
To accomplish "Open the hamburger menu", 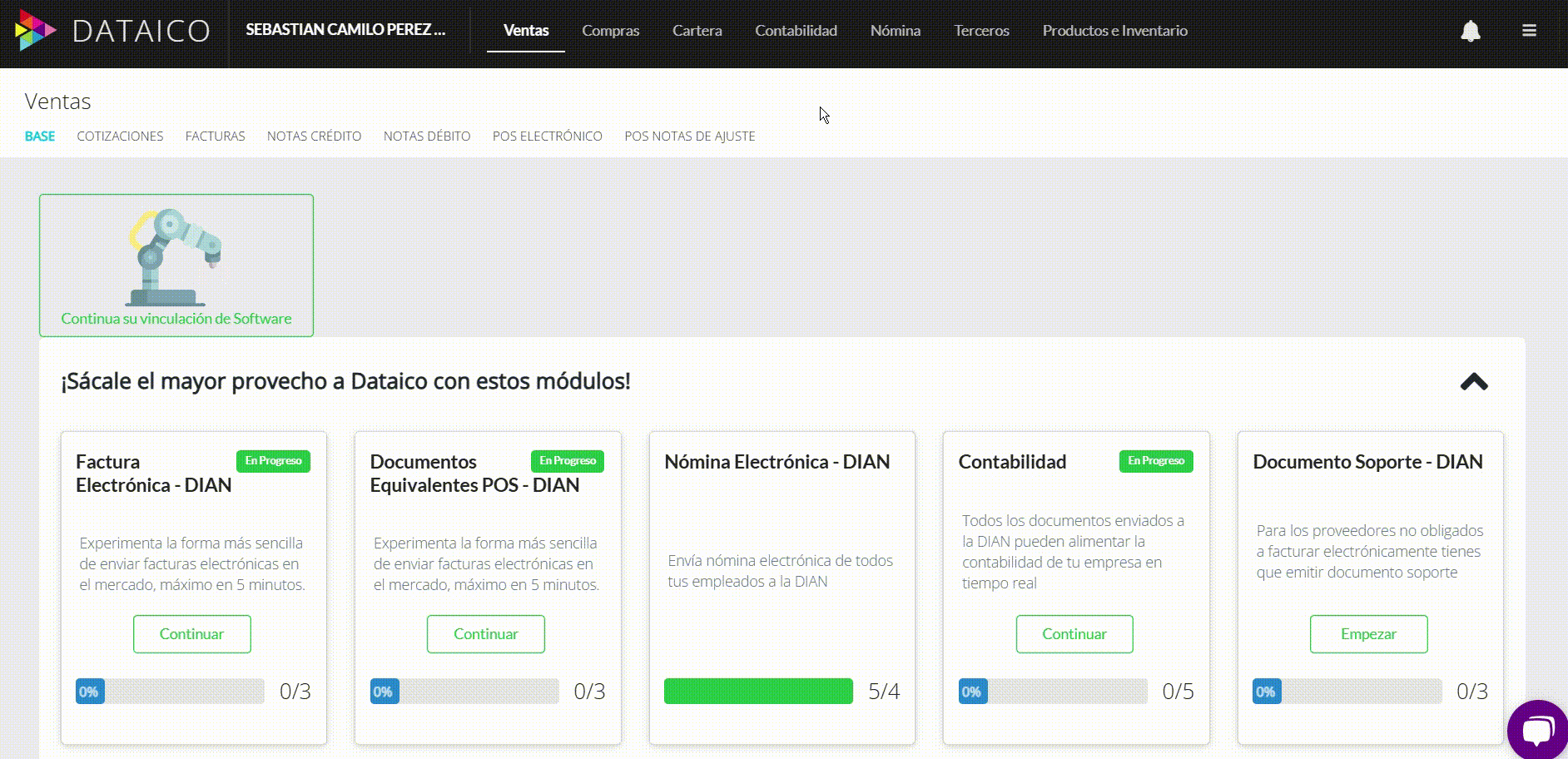I will [1530, 30].
